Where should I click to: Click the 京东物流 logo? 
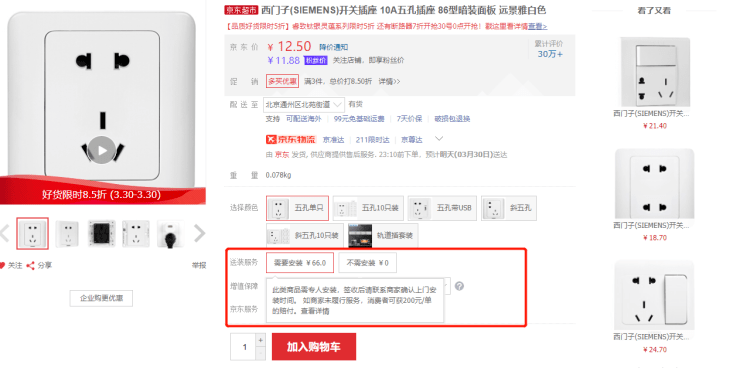pos(290,140)
